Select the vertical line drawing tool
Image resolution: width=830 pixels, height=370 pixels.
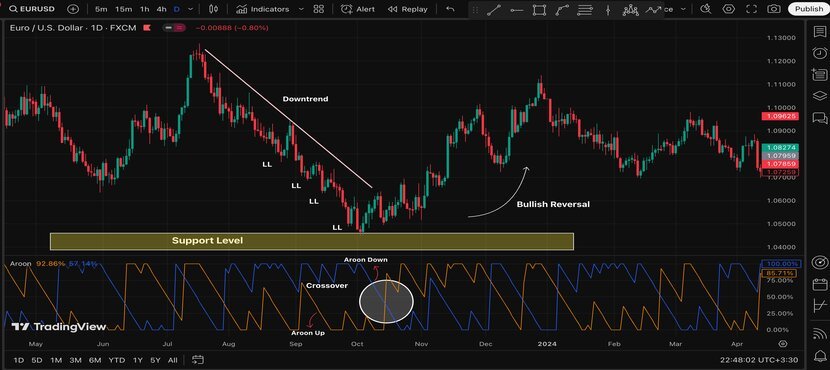pyautogui.click(x=608, y=10)
